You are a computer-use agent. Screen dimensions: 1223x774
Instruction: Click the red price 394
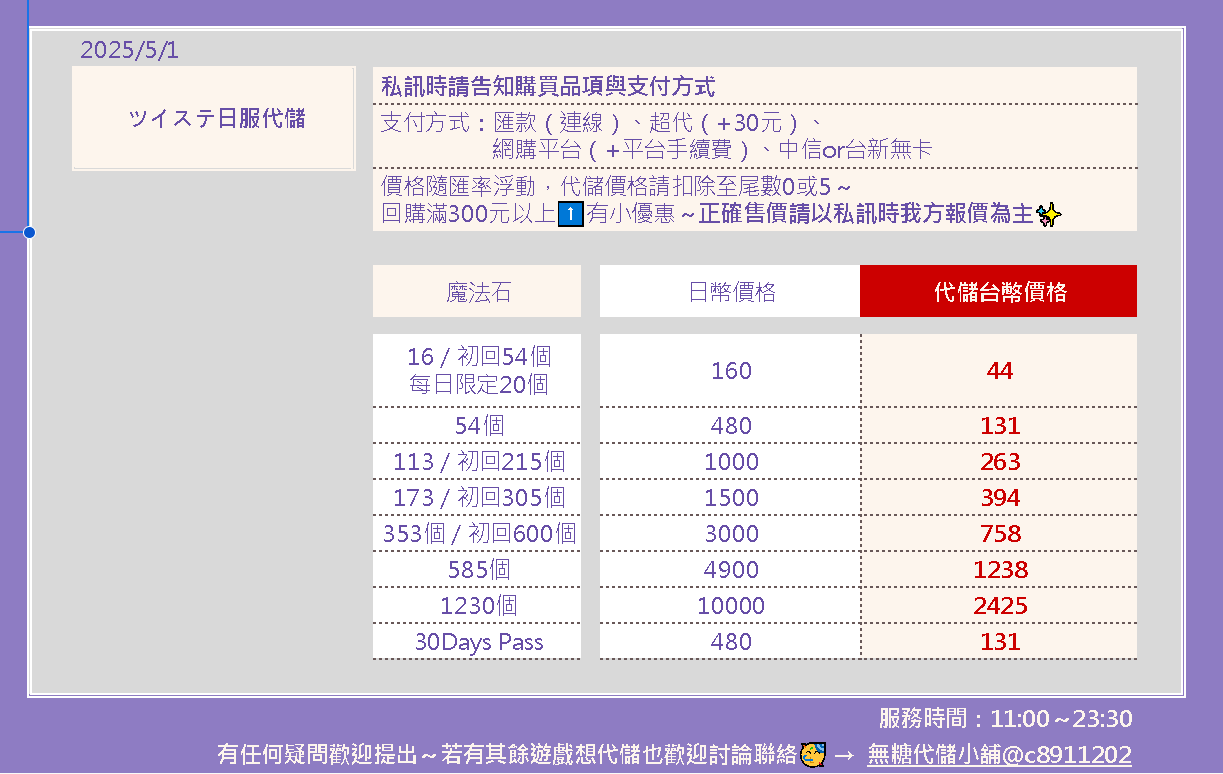click(x=999, y=497)
